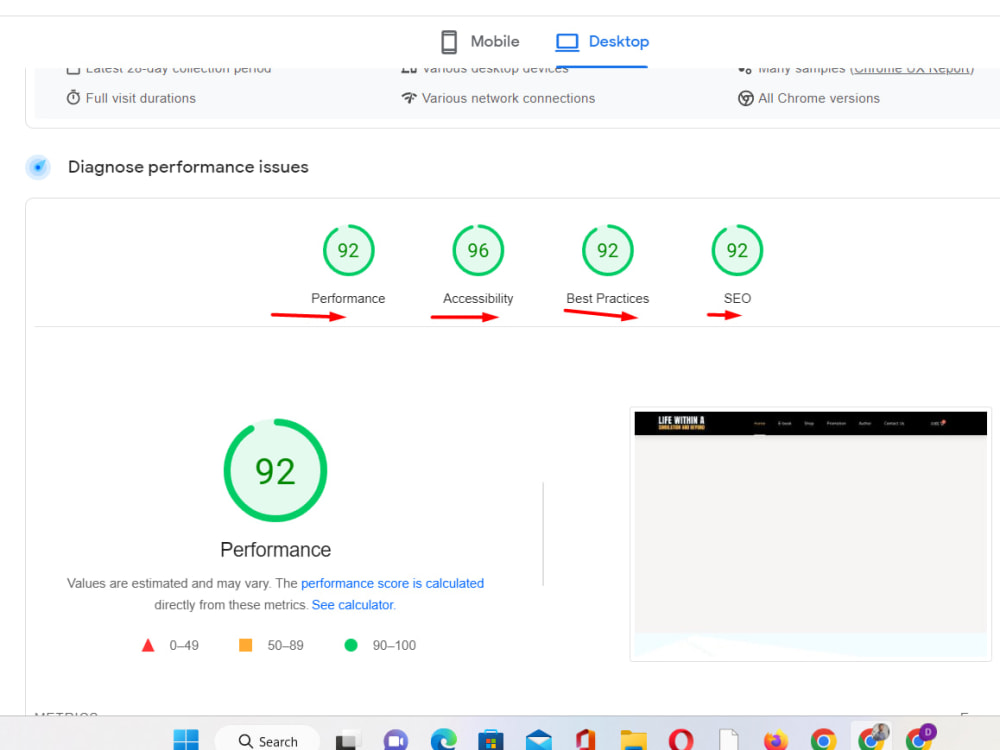Click the Accessibility label text

coord(478,298)
